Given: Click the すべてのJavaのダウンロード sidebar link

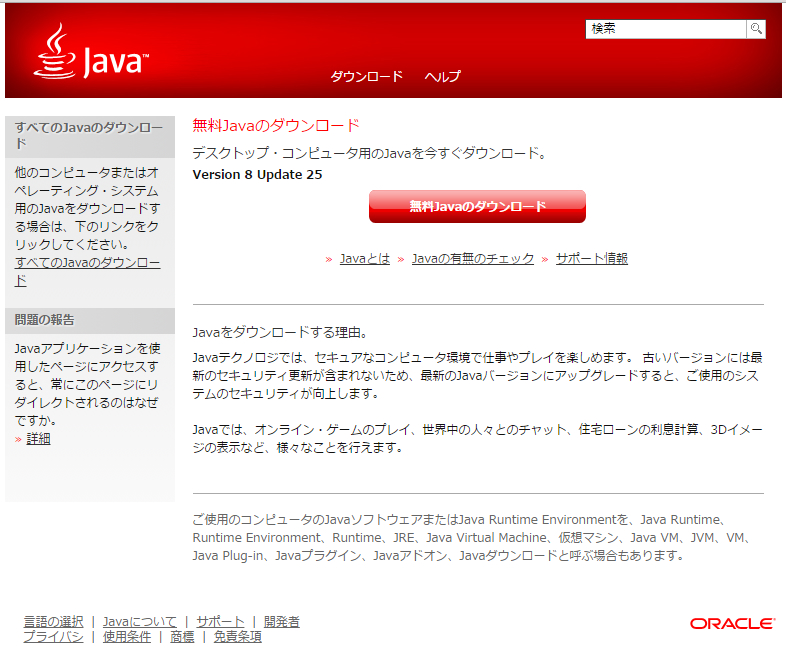Looking at the screenshot, I should (87, 271).
